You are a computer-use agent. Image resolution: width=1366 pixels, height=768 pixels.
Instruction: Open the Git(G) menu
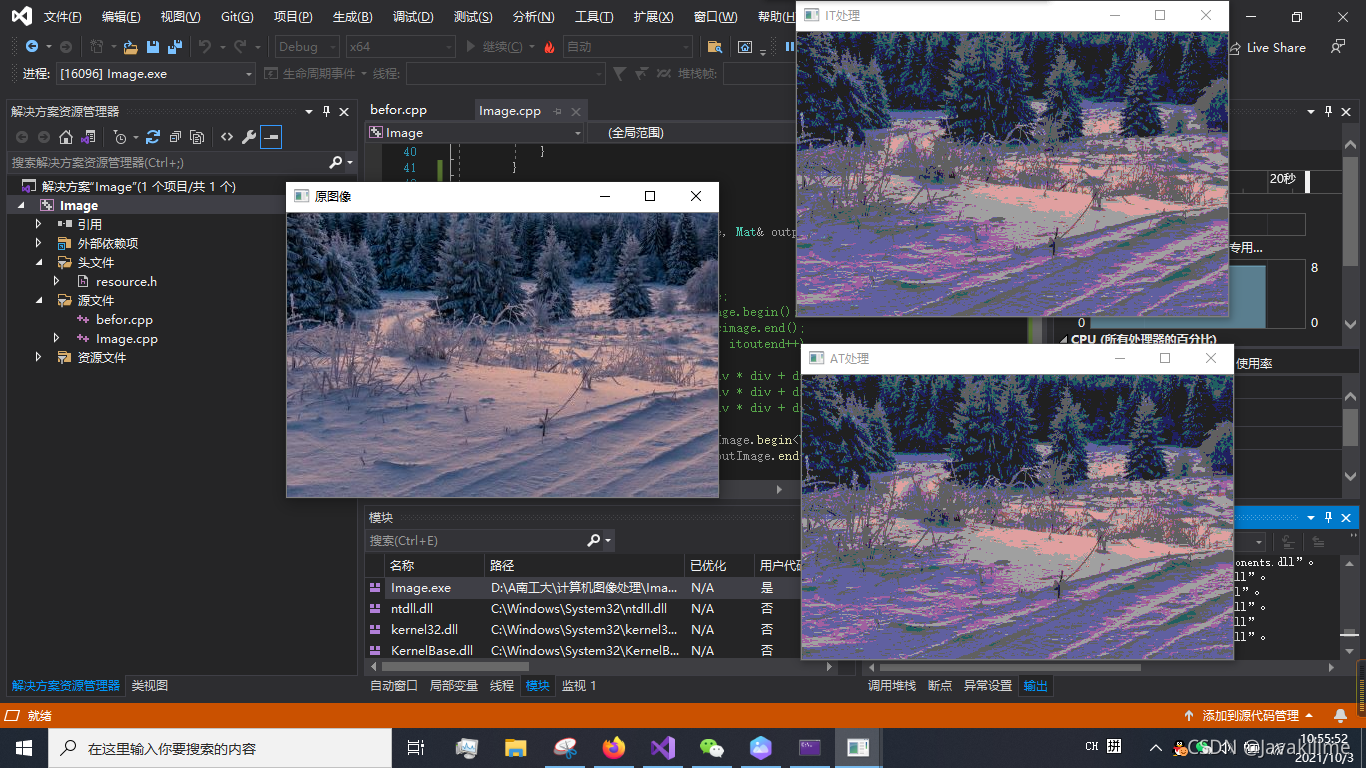click(x=237, y=17)
